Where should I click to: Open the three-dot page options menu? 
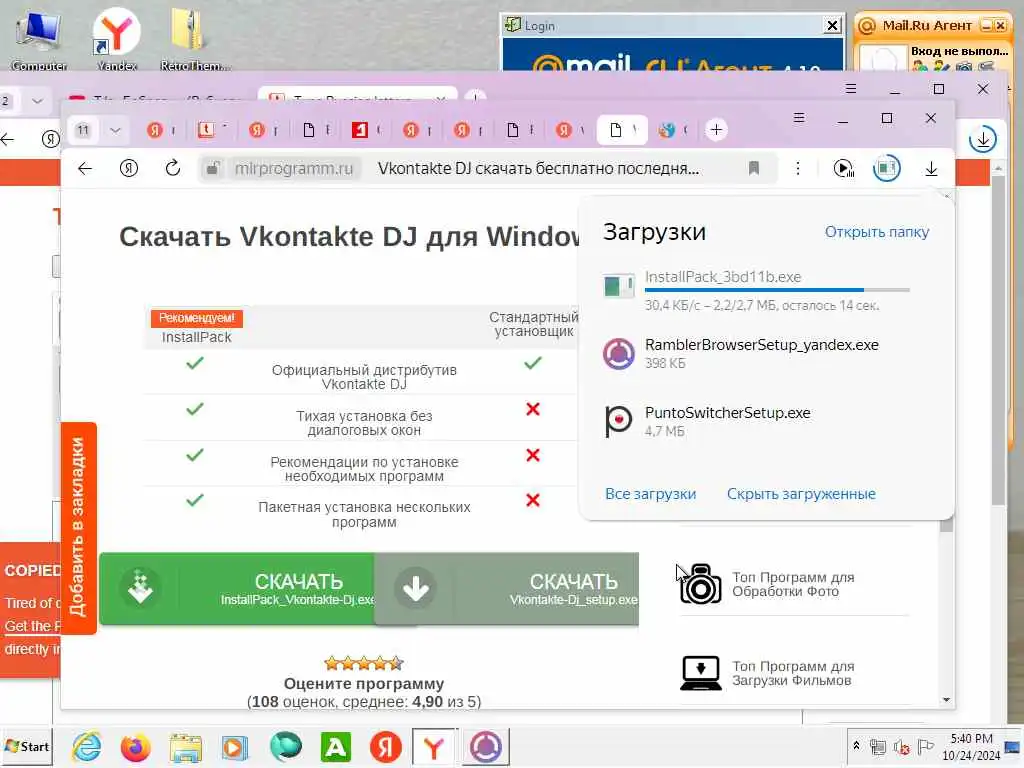point(798,168)
